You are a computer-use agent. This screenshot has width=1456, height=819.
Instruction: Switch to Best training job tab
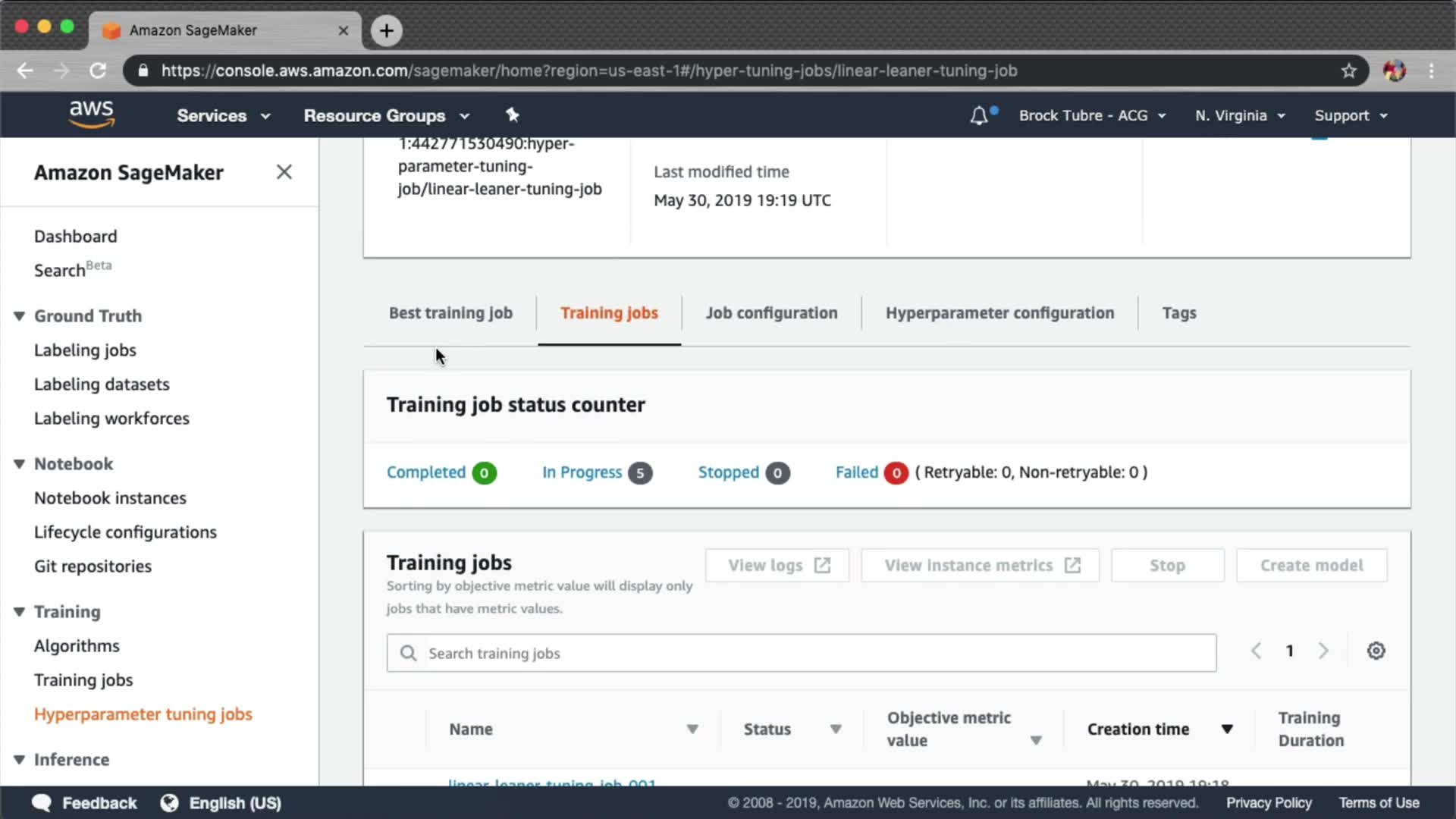[x=450, y=313]
